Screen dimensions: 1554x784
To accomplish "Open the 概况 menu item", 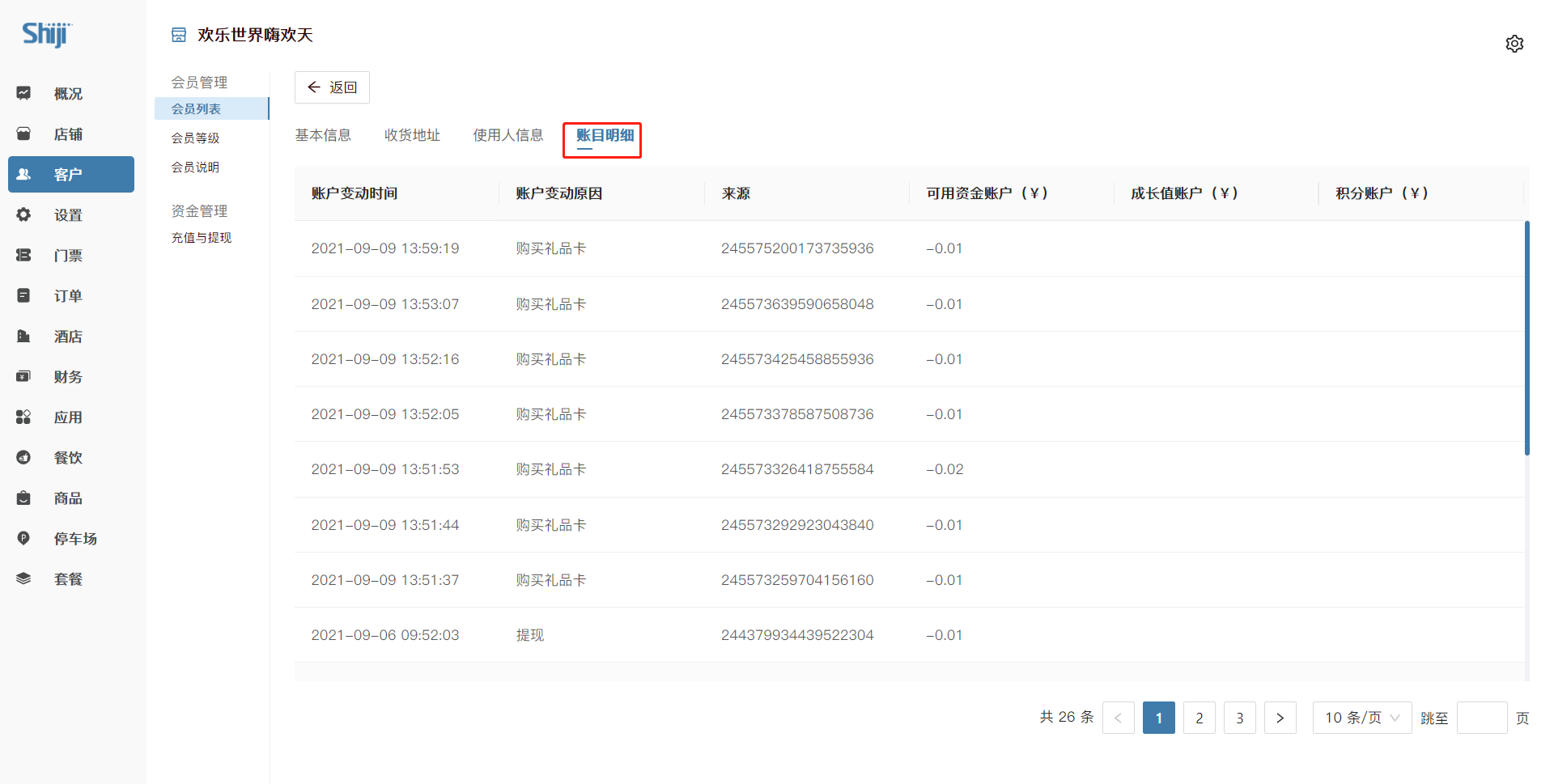I will point(71,94).
